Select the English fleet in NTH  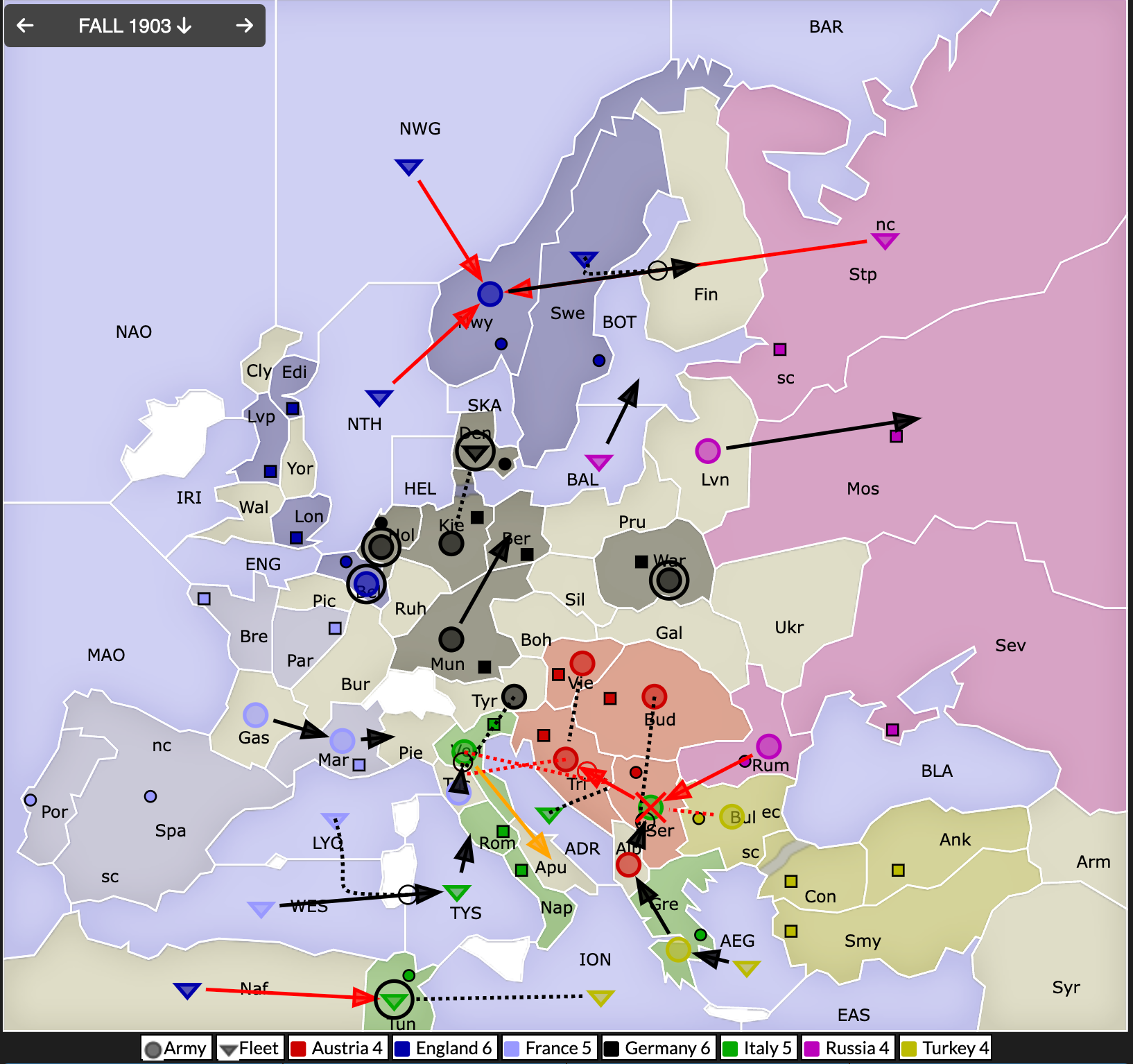click(379, 397)
